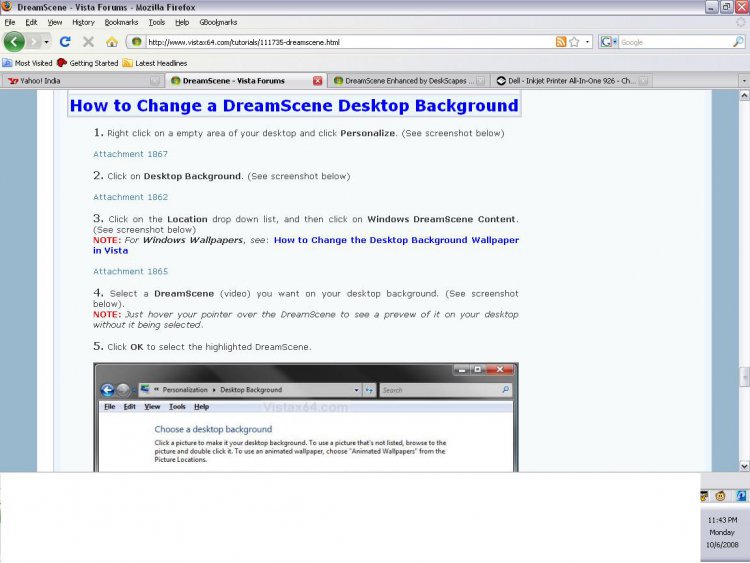The image size is (750, 563).
Task: Reload the current page
Action: tap(65, 42)
